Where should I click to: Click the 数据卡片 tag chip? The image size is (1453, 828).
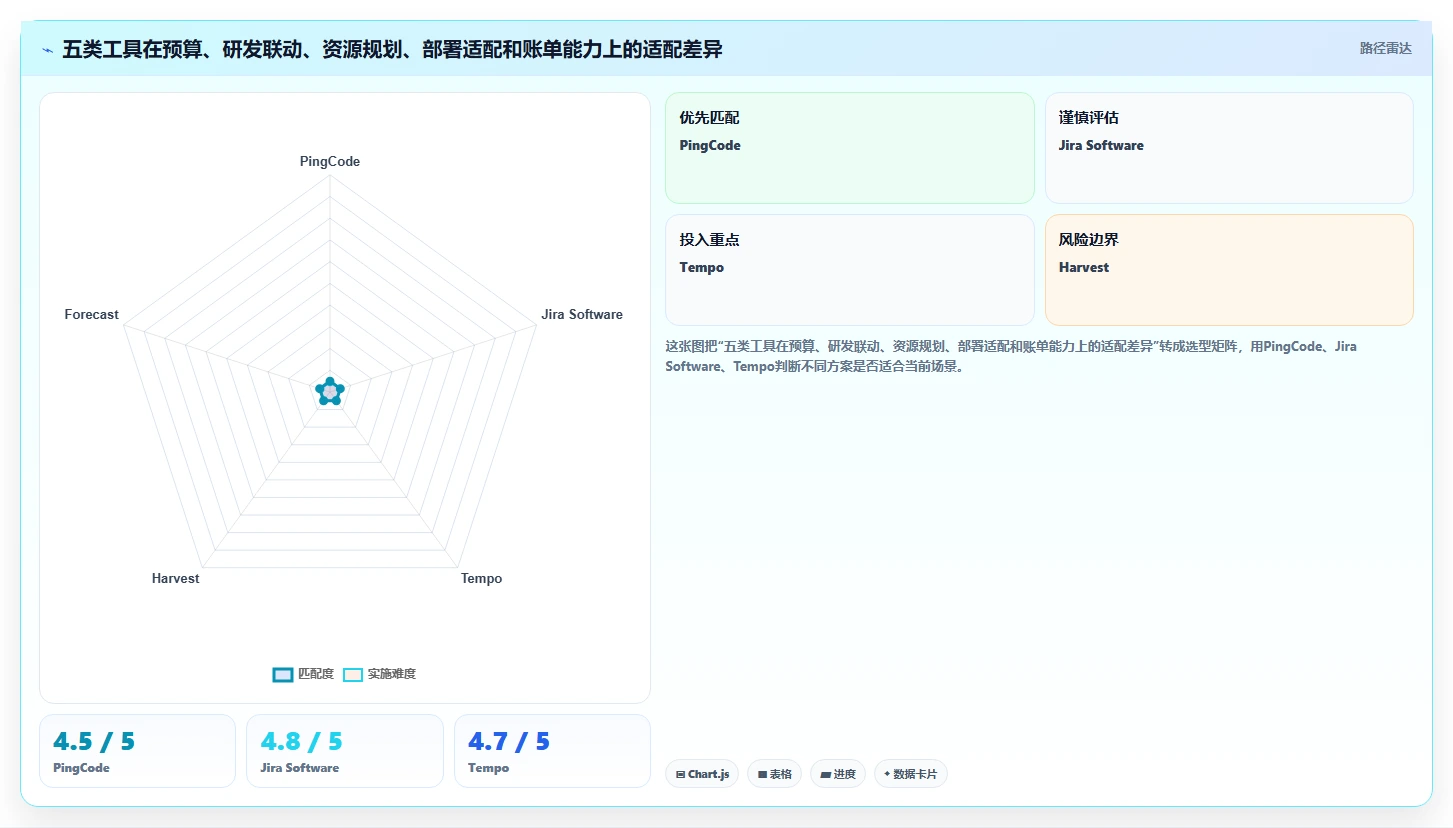(911, 774)
